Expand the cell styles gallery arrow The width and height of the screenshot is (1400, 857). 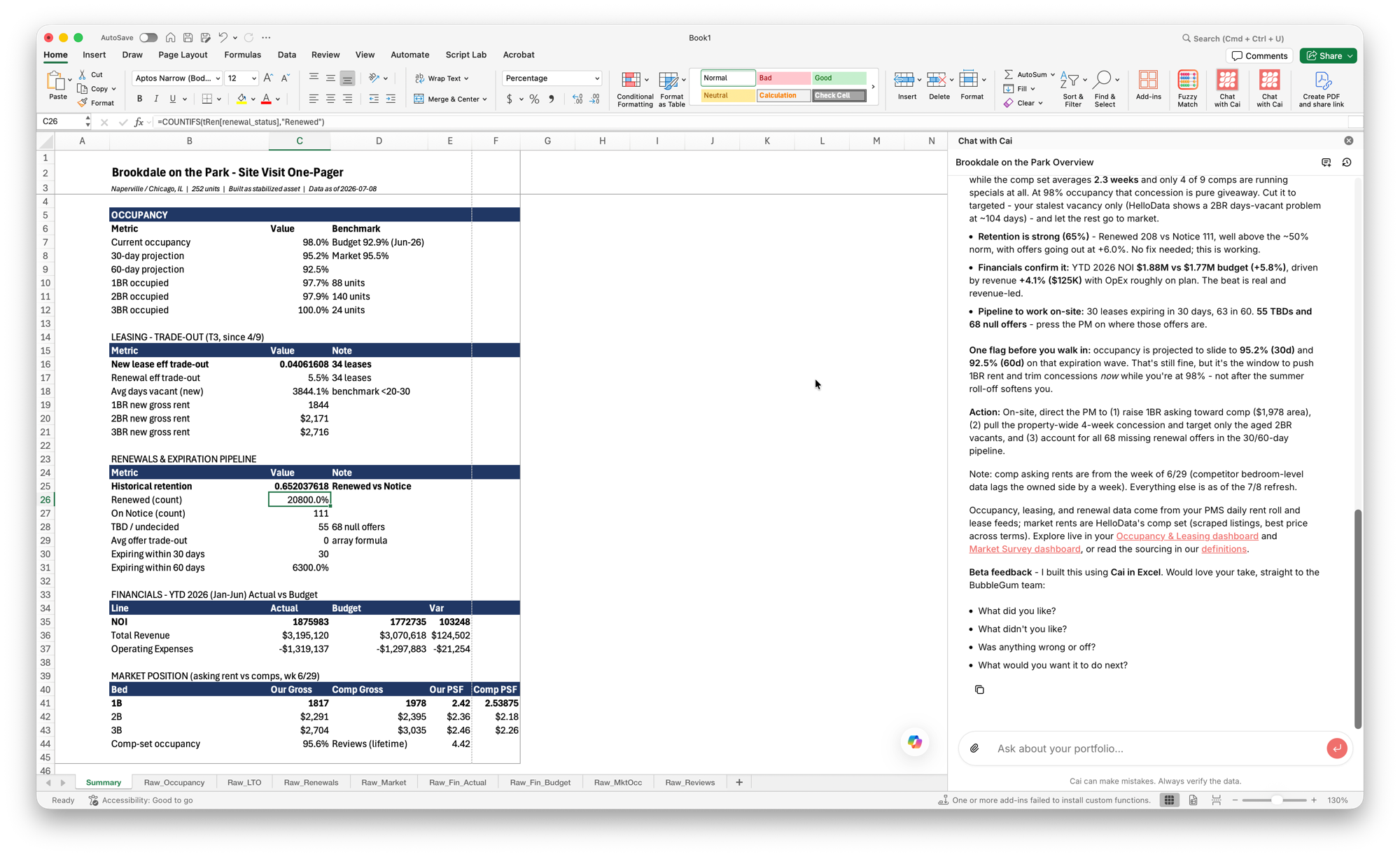click(x=873, y=87)
